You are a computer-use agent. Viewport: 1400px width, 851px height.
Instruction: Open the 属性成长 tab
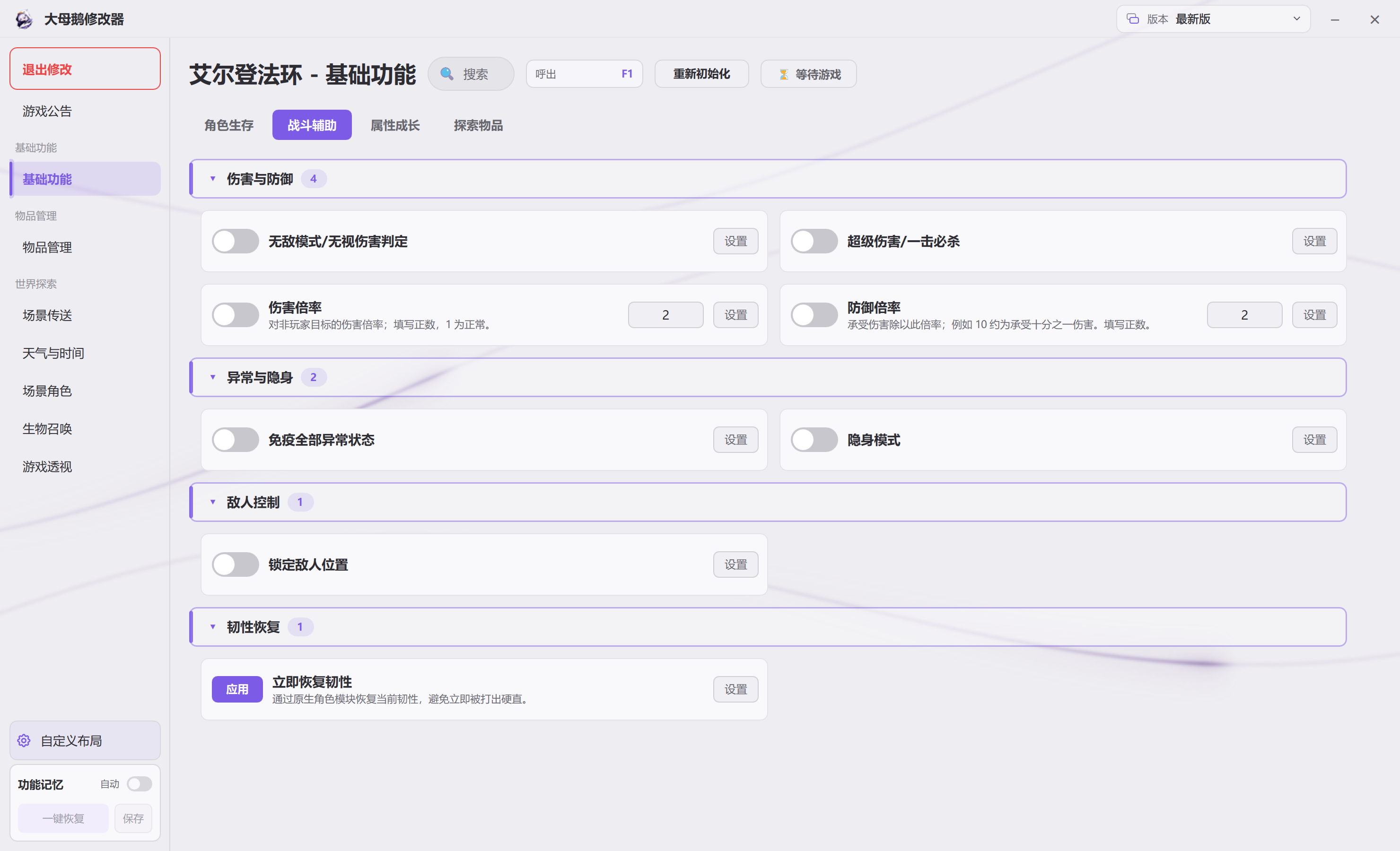[395, 125]
